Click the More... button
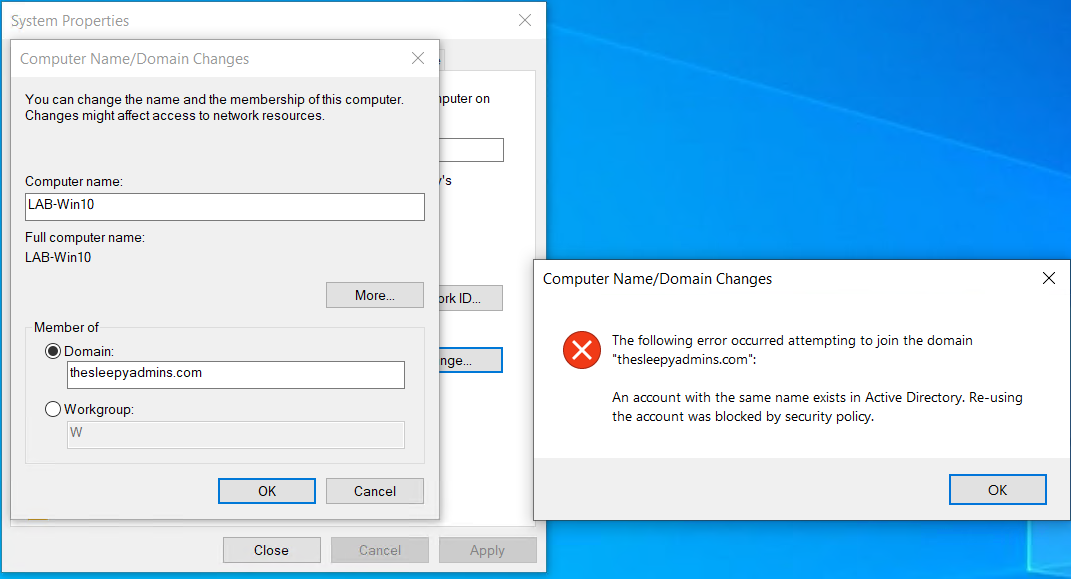 (374, 295)
